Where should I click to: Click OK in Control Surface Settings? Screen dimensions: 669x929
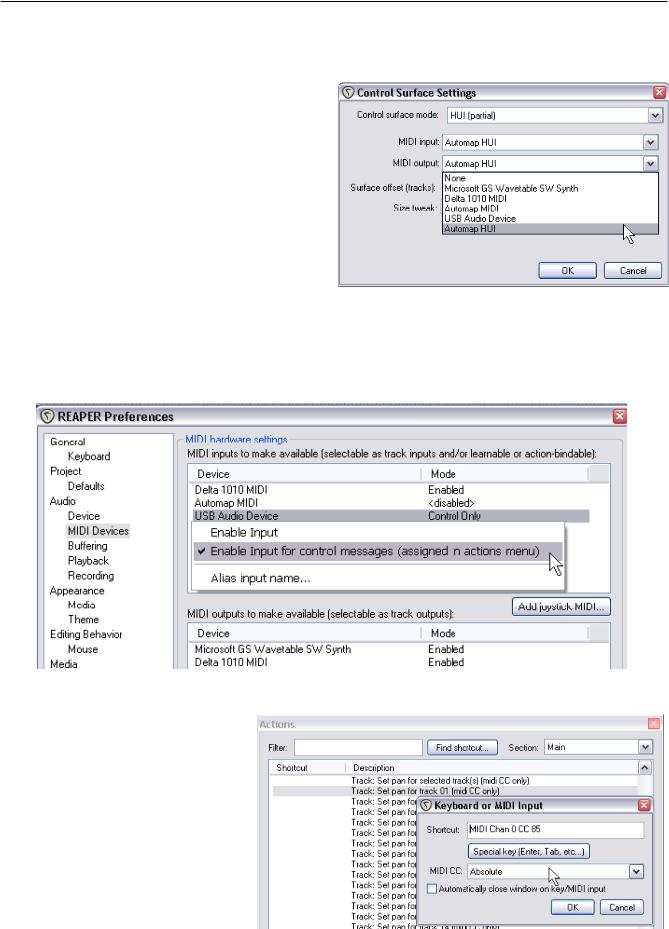click(x=567, y=270)
